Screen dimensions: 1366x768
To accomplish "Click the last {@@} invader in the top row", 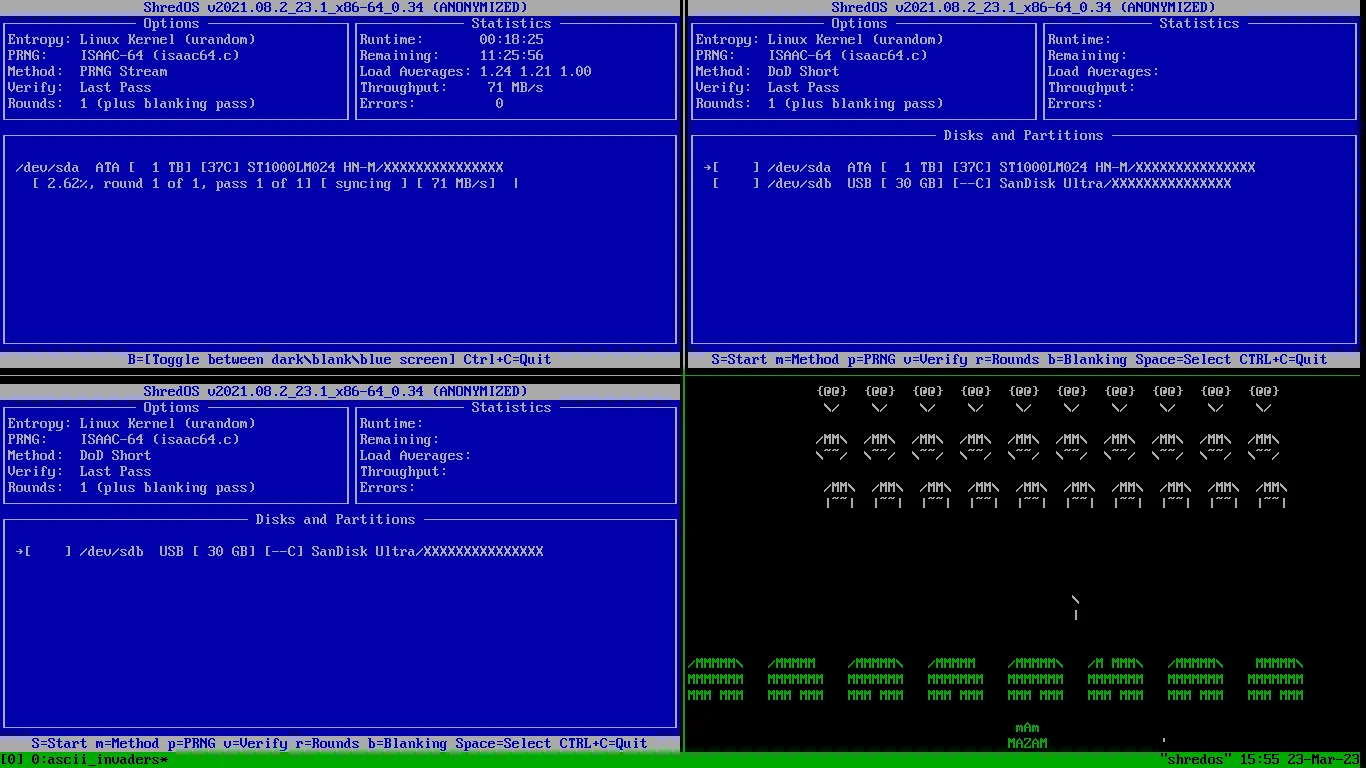I will 1263,398.
